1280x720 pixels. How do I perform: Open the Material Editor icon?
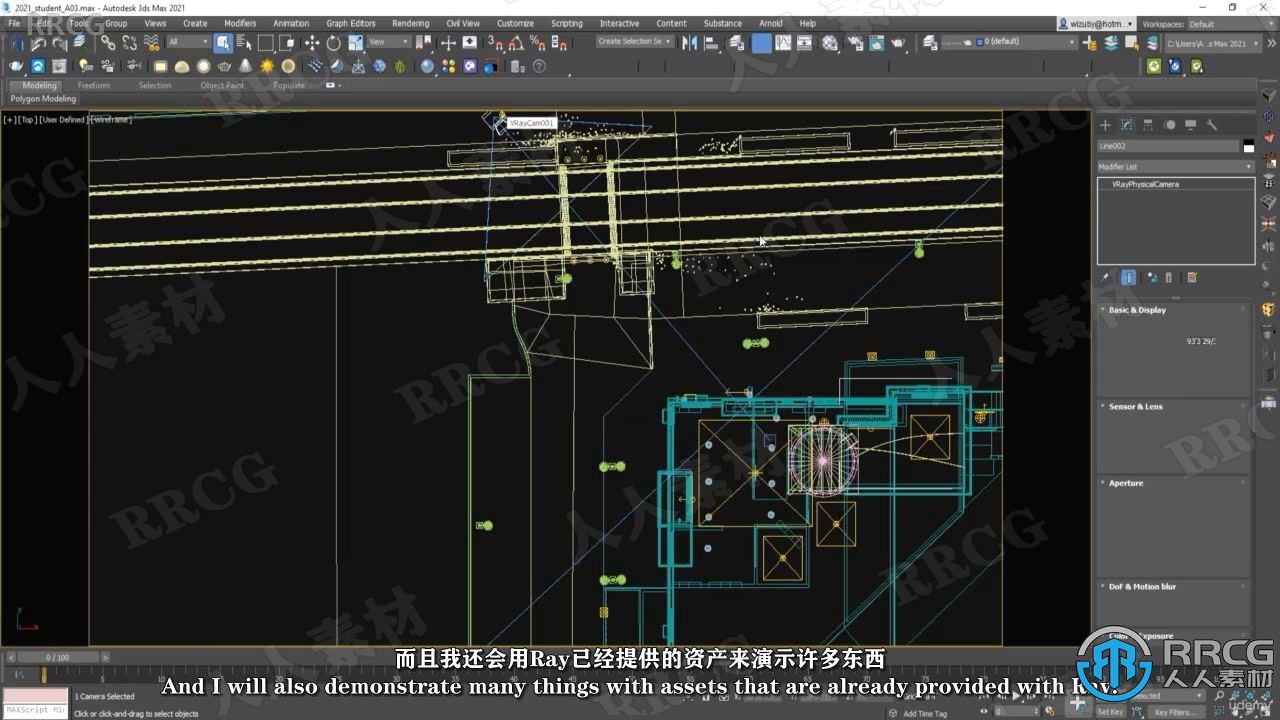click(829, 43)
